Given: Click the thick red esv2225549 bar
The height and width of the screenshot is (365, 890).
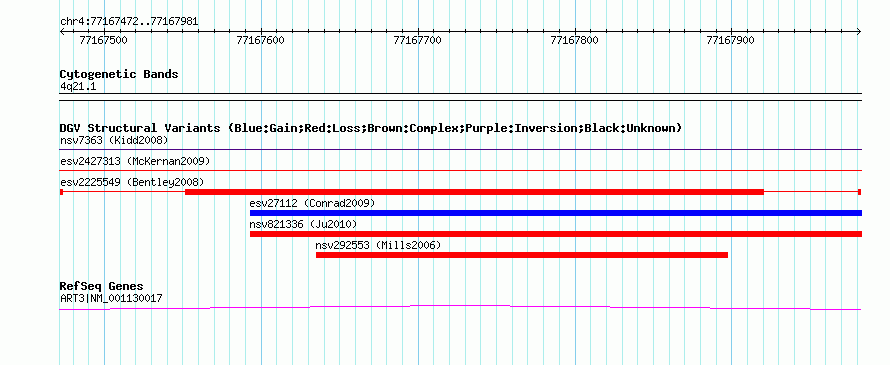Looking at the screenshot, I should coord(475,192).
